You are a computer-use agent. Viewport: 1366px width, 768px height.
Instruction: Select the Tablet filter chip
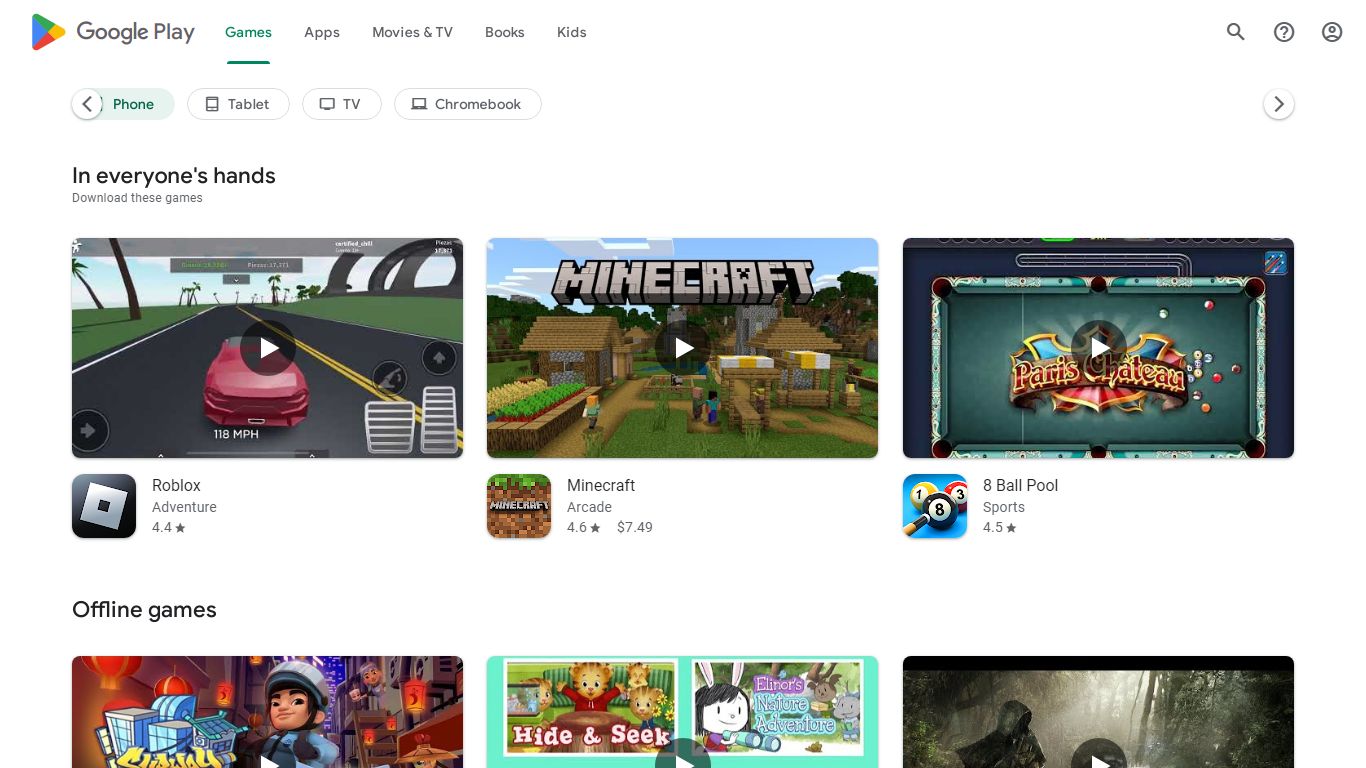[238, 104]
